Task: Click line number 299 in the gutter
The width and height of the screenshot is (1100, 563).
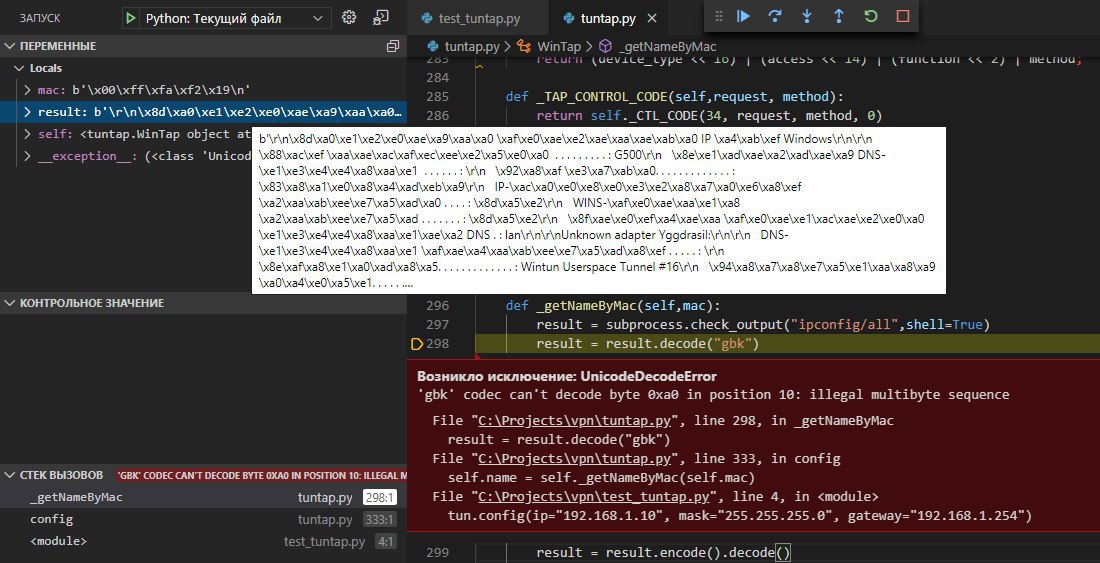Action: click(437, 552)
